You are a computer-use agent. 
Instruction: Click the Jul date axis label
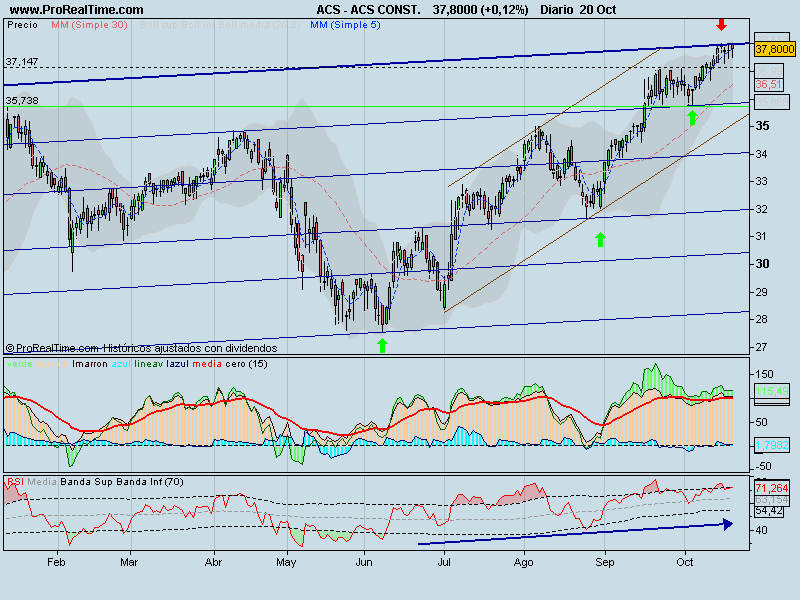point(444,562)
